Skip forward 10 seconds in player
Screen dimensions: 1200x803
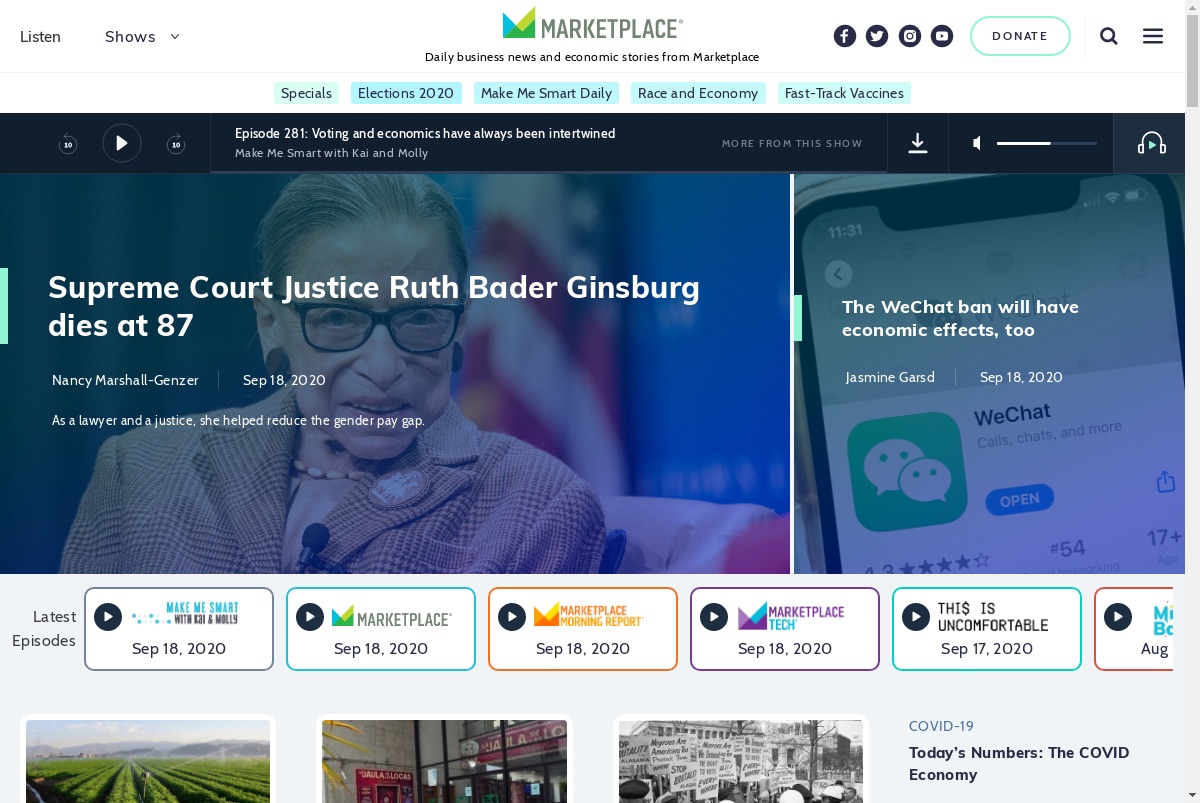coord(176,144)
